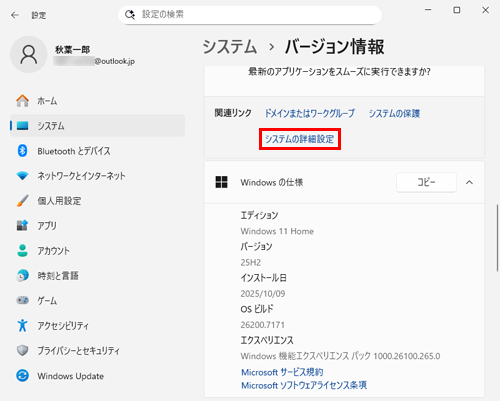Open ドメインまたはワークグループ link
Image resolution: width=500 pixels, height=401 pixels.
pyautogui.click(x=310, y=113)
